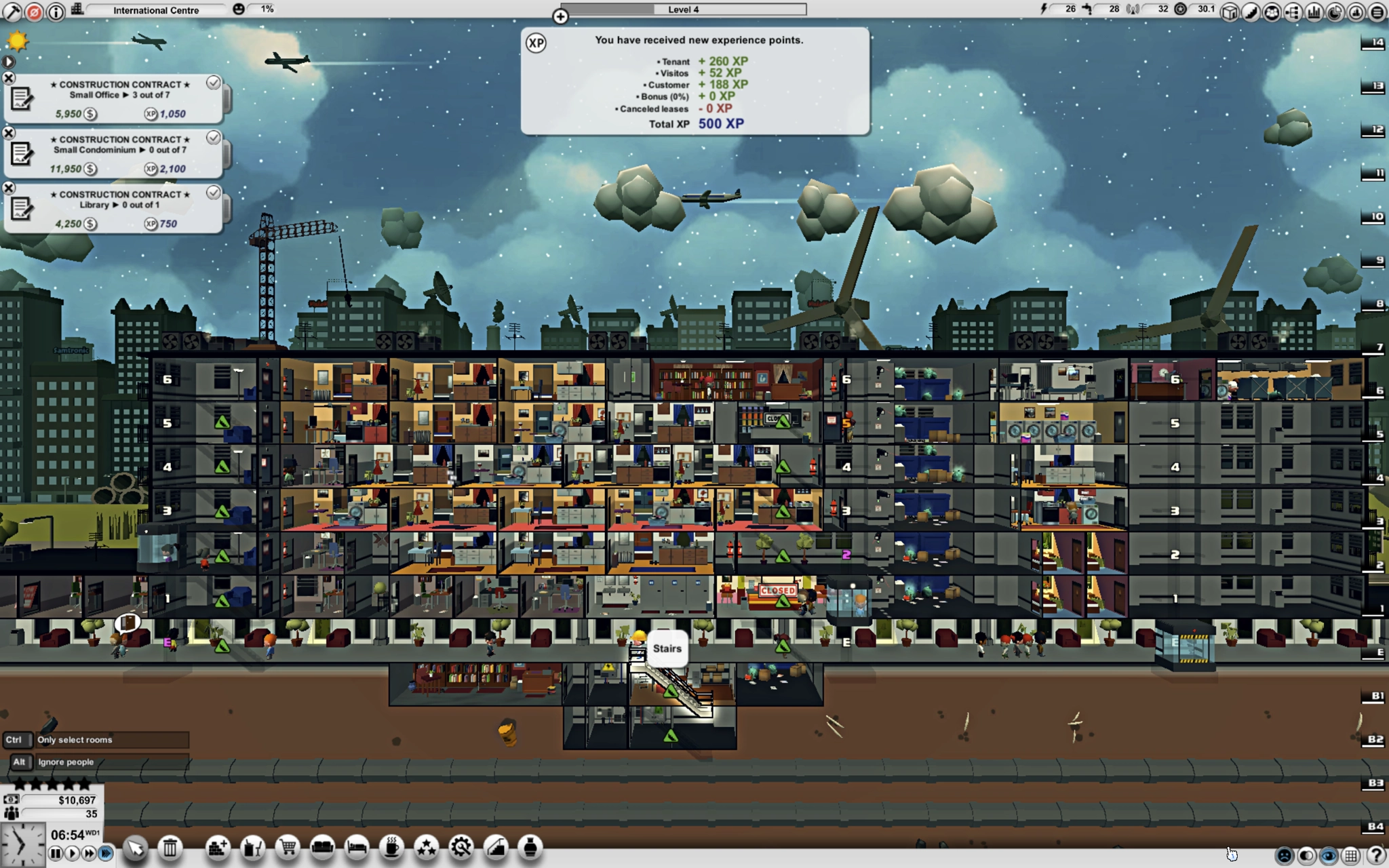Image resolution: width=1389 pixels, height=868 pixels.
Task: Tick the Small Office contract checkmark
Action: (x=214, y=83)
